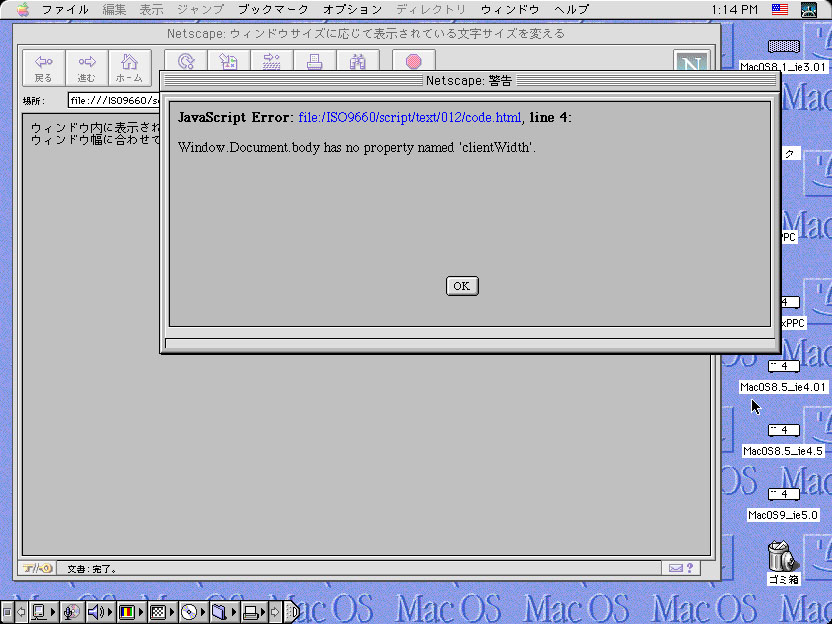This screenshot has height=624, width=832.
Task: Click the Open Location toolbar icon
Action: click(x=272, y=61)
